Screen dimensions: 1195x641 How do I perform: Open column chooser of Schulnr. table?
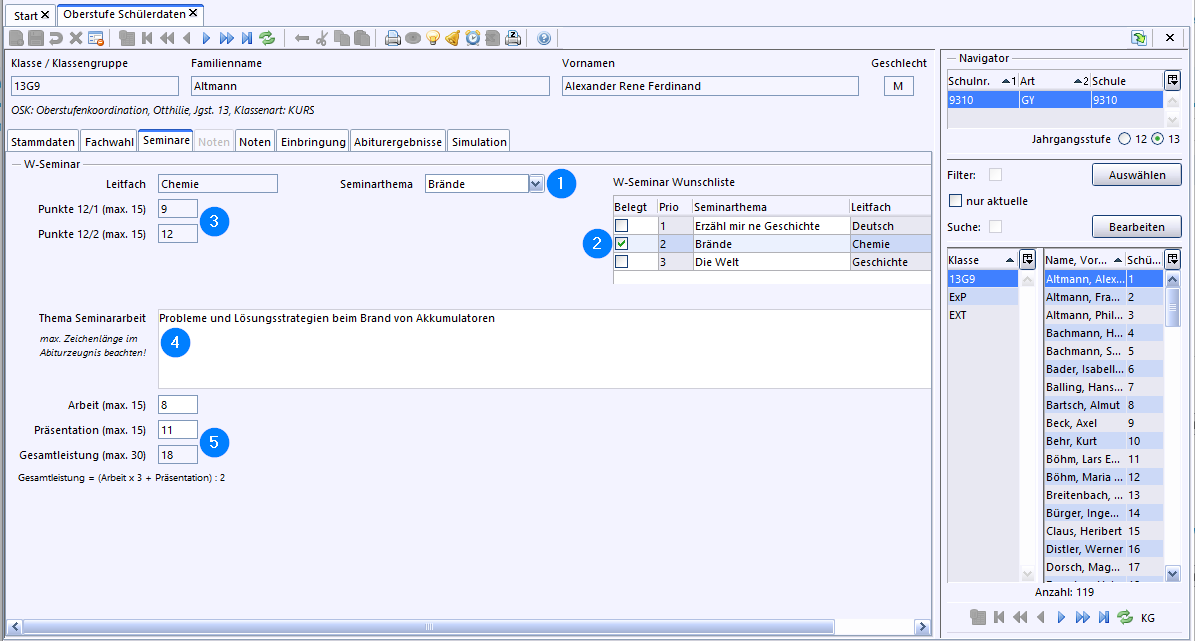coord(1172,80)
